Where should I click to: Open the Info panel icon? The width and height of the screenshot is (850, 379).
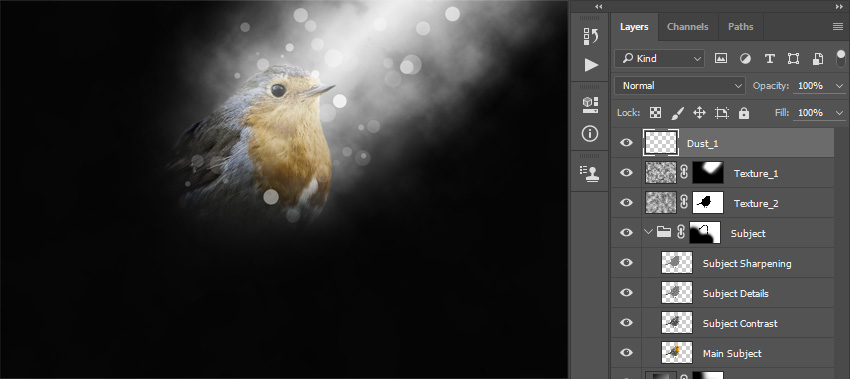click(590, 133)
